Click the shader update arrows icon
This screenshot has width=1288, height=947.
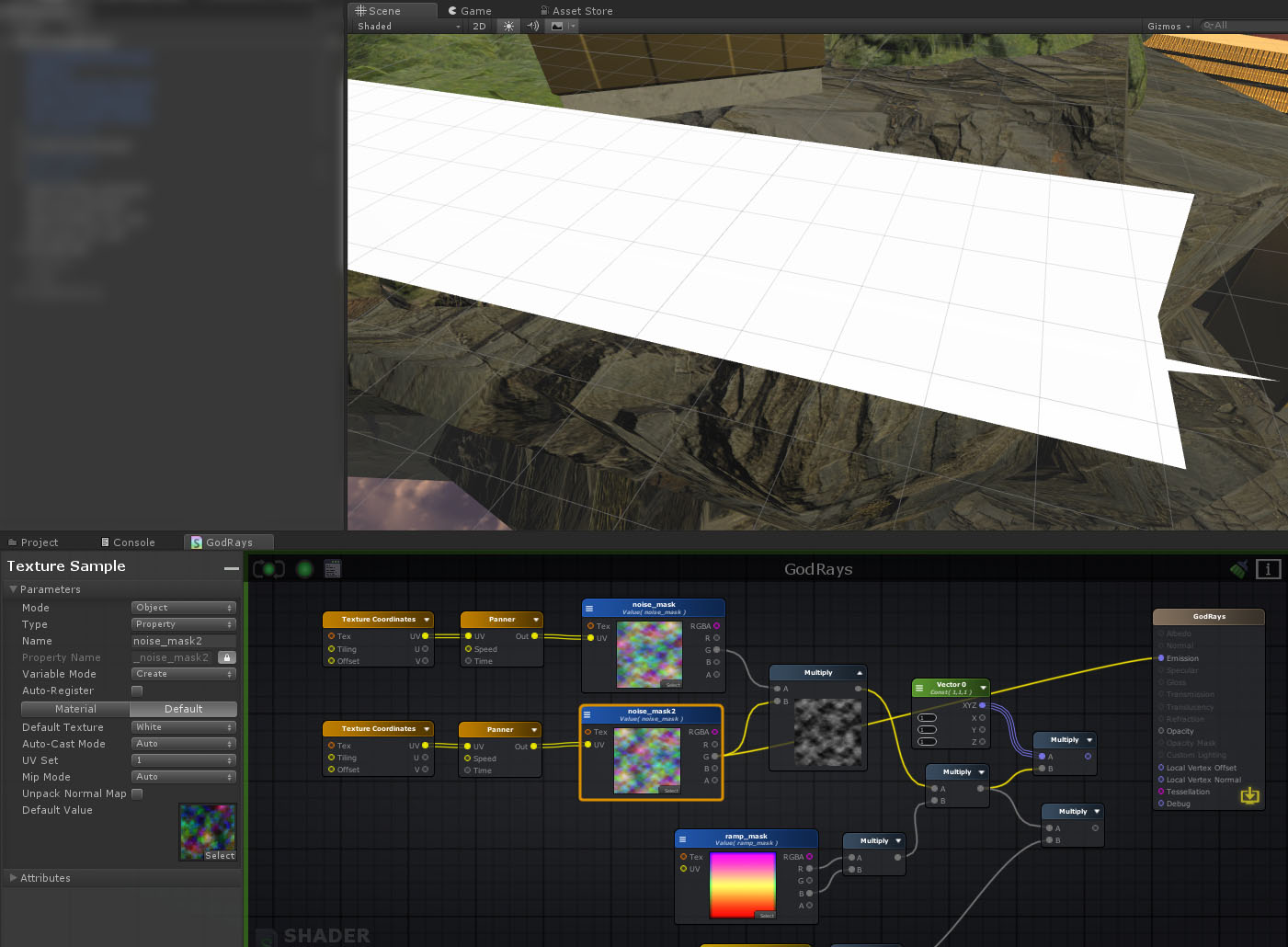point(268,569)
